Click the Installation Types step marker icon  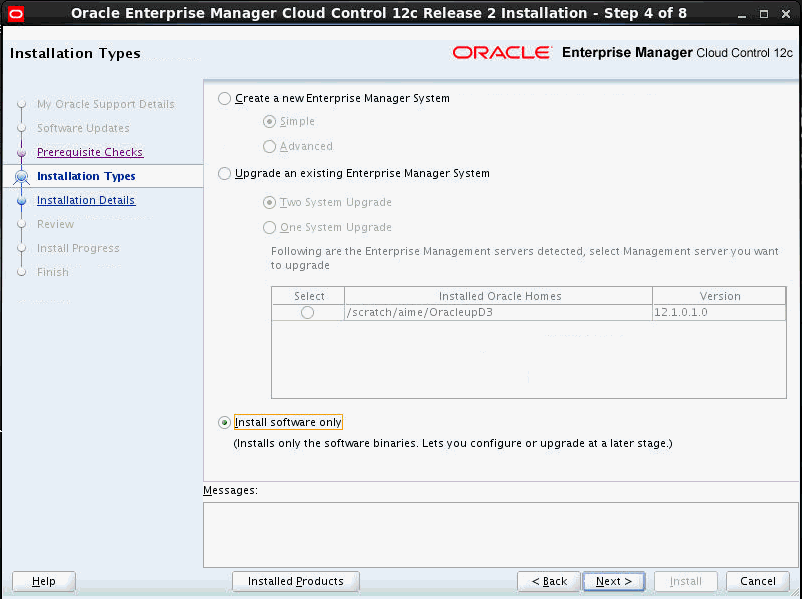(x=21, y=176)
